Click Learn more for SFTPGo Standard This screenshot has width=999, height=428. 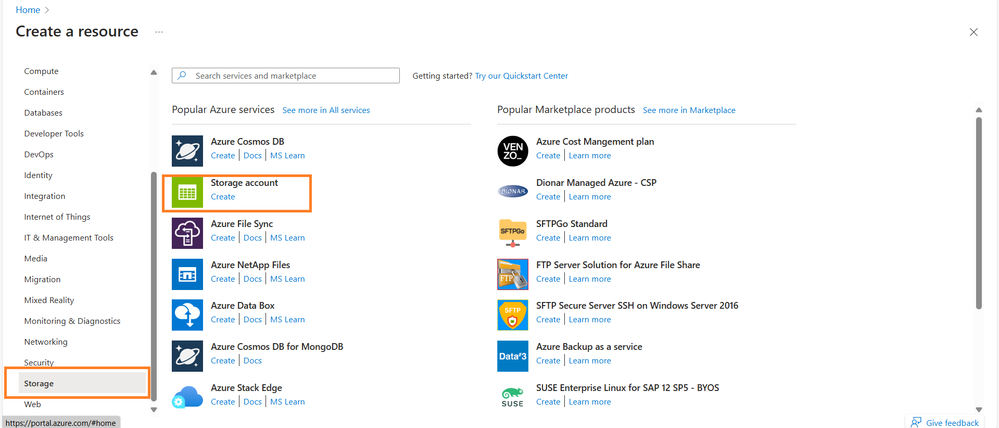pyautogui.click(x=590, y=238)
